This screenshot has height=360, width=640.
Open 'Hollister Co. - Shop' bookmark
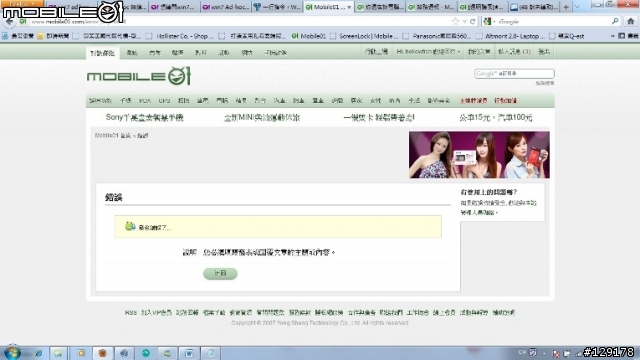point(180,36)
